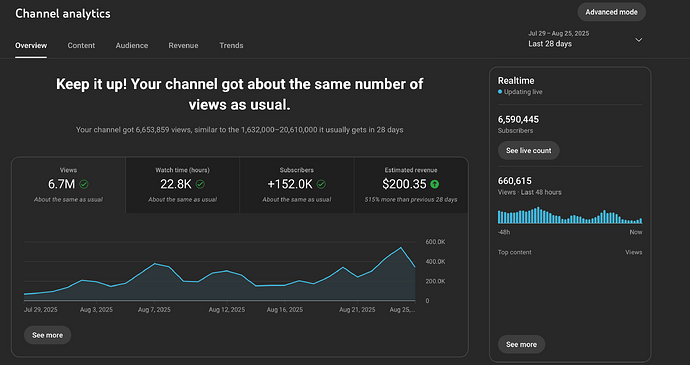Click the Advanced mode button
Image resolution: width=690 pixels, height=365 pixels.
(611, 12)
